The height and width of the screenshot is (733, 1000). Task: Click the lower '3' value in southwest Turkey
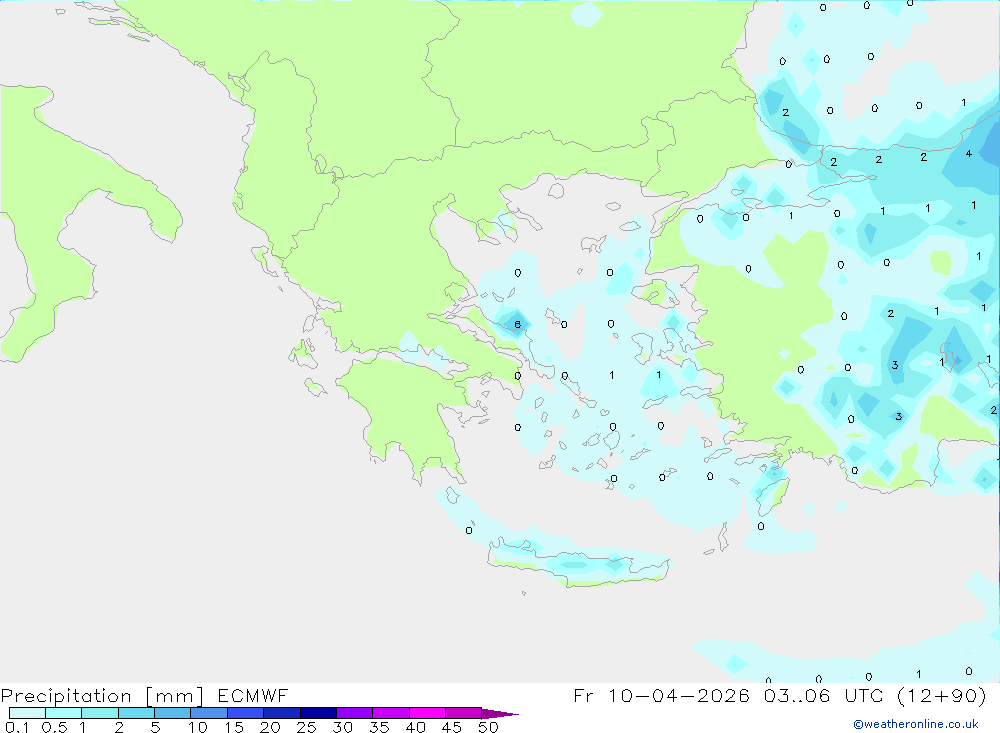coord(899,417)
